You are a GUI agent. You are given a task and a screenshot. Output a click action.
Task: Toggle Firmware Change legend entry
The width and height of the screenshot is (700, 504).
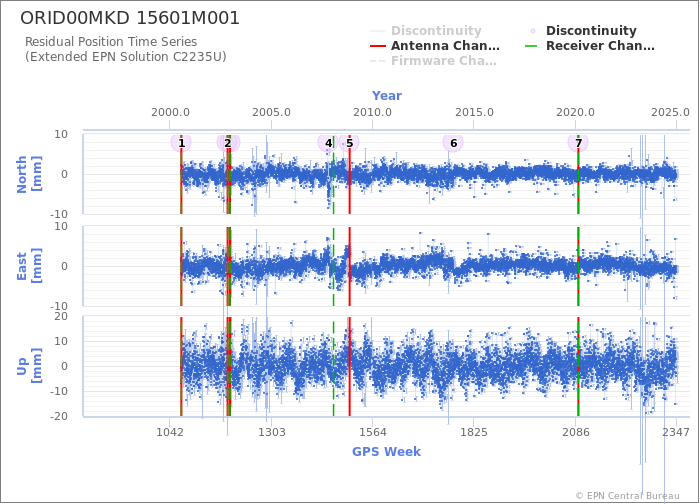click(433, 61)
